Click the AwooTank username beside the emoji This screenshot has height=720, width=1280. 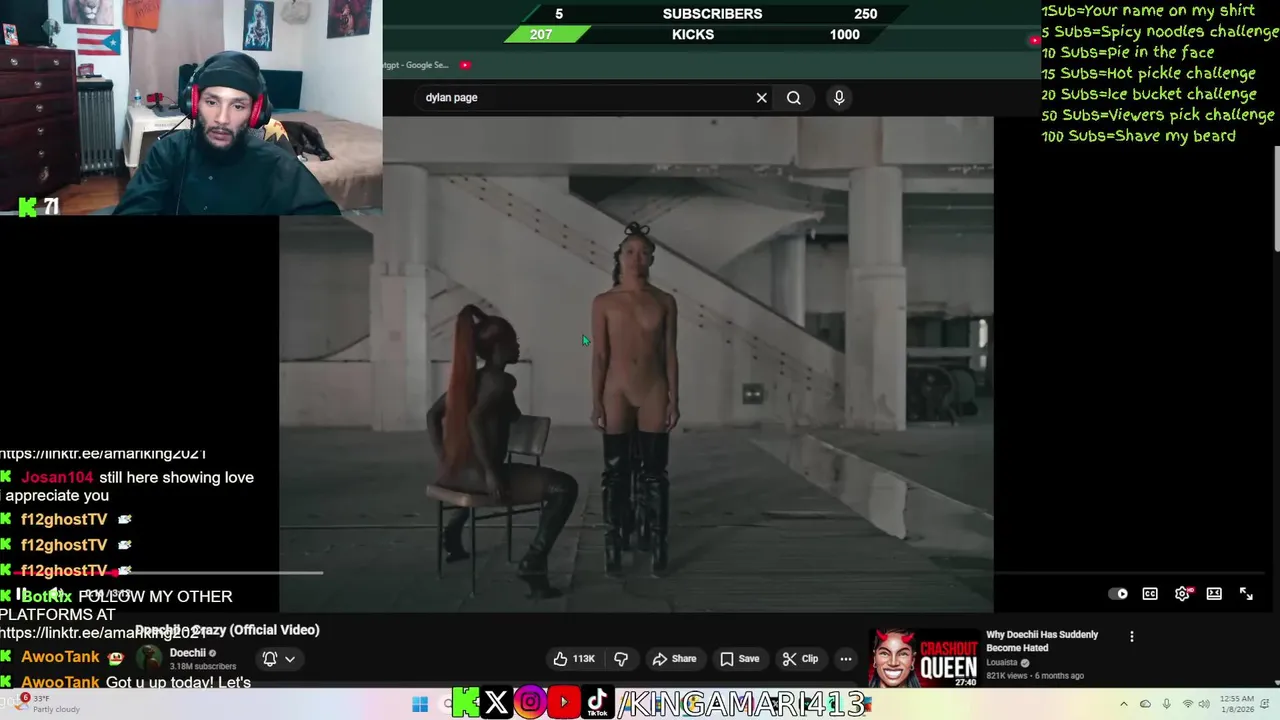pyautogui.click(x=60, y=657)
